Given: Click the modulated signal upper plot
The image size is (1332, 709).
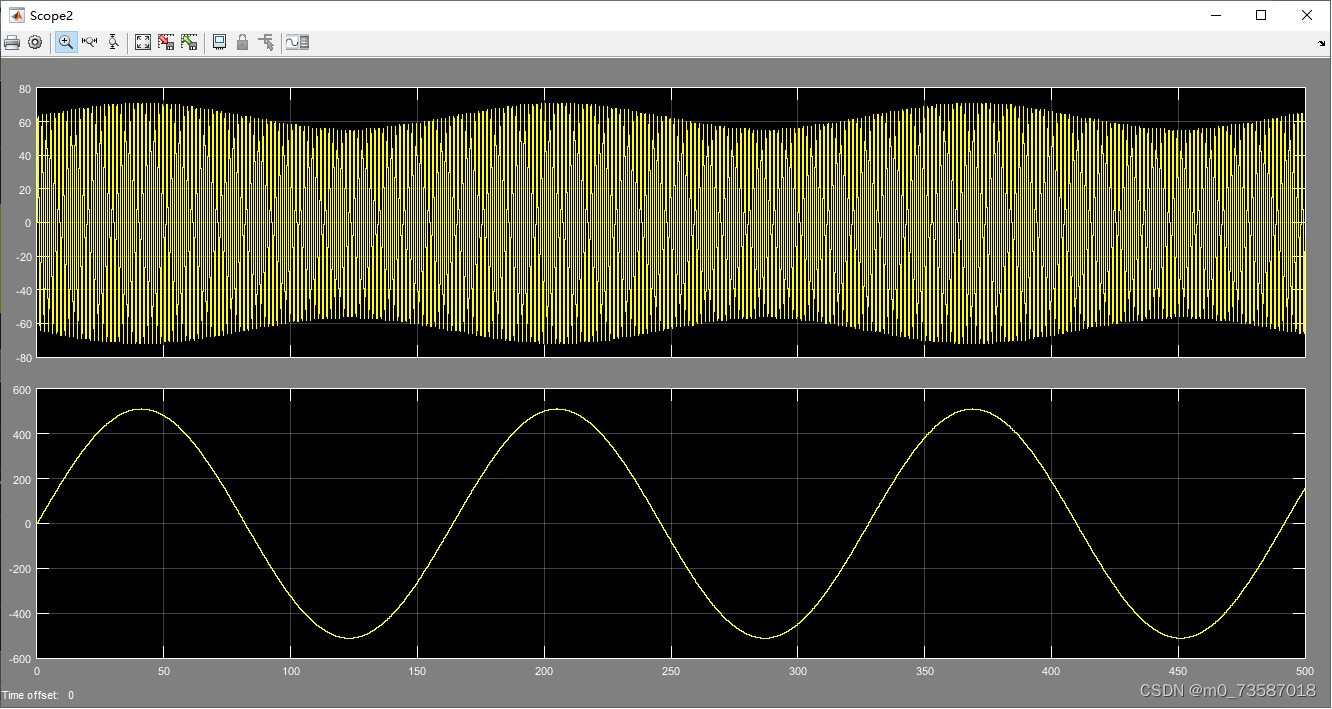Looking at the screenshot, I should [x=671, y=222].
